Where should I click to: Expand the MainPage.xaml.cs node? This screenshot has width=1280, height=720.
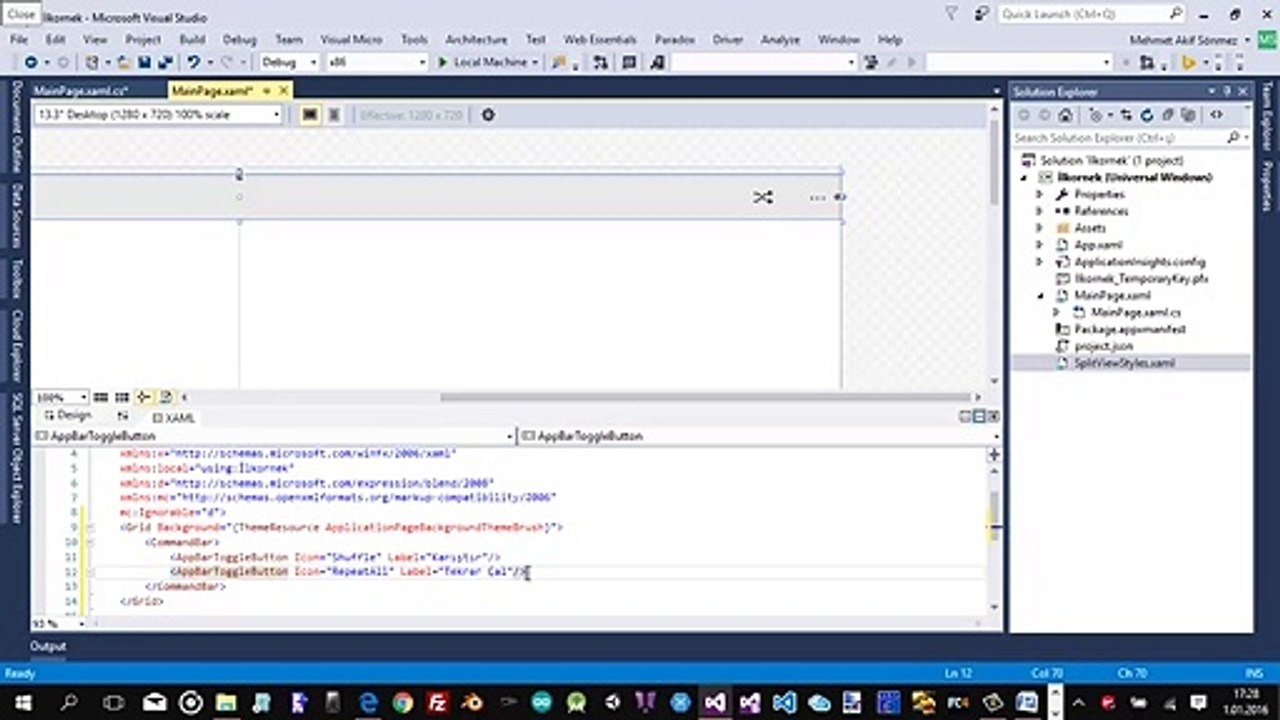coord(1056,313)
